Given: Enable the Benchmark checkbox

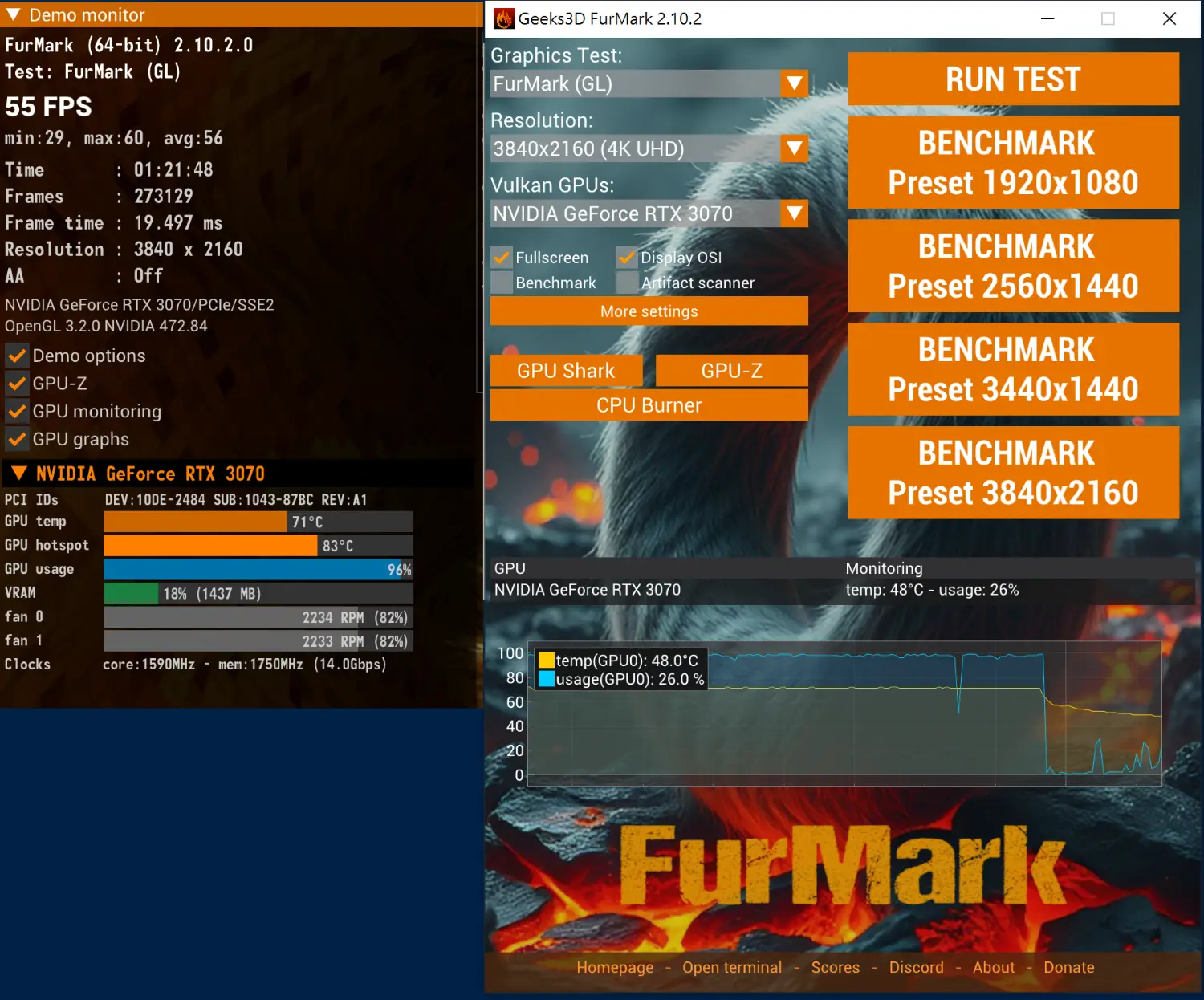Looking at the screenshot, I should point(502,283).
